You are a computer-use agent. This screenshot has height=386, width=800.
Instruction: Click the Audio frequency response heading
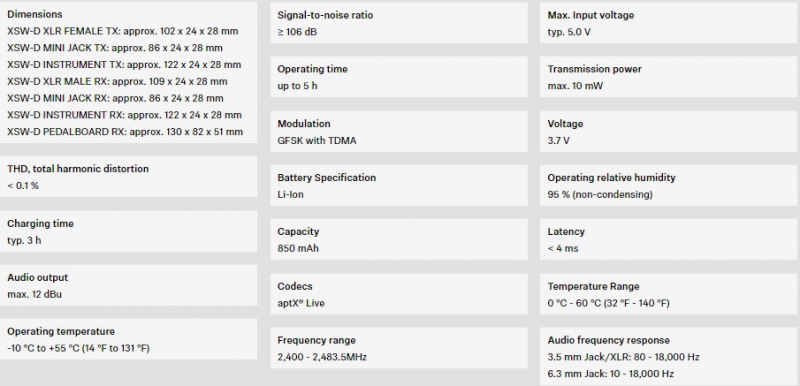(609, 340)
